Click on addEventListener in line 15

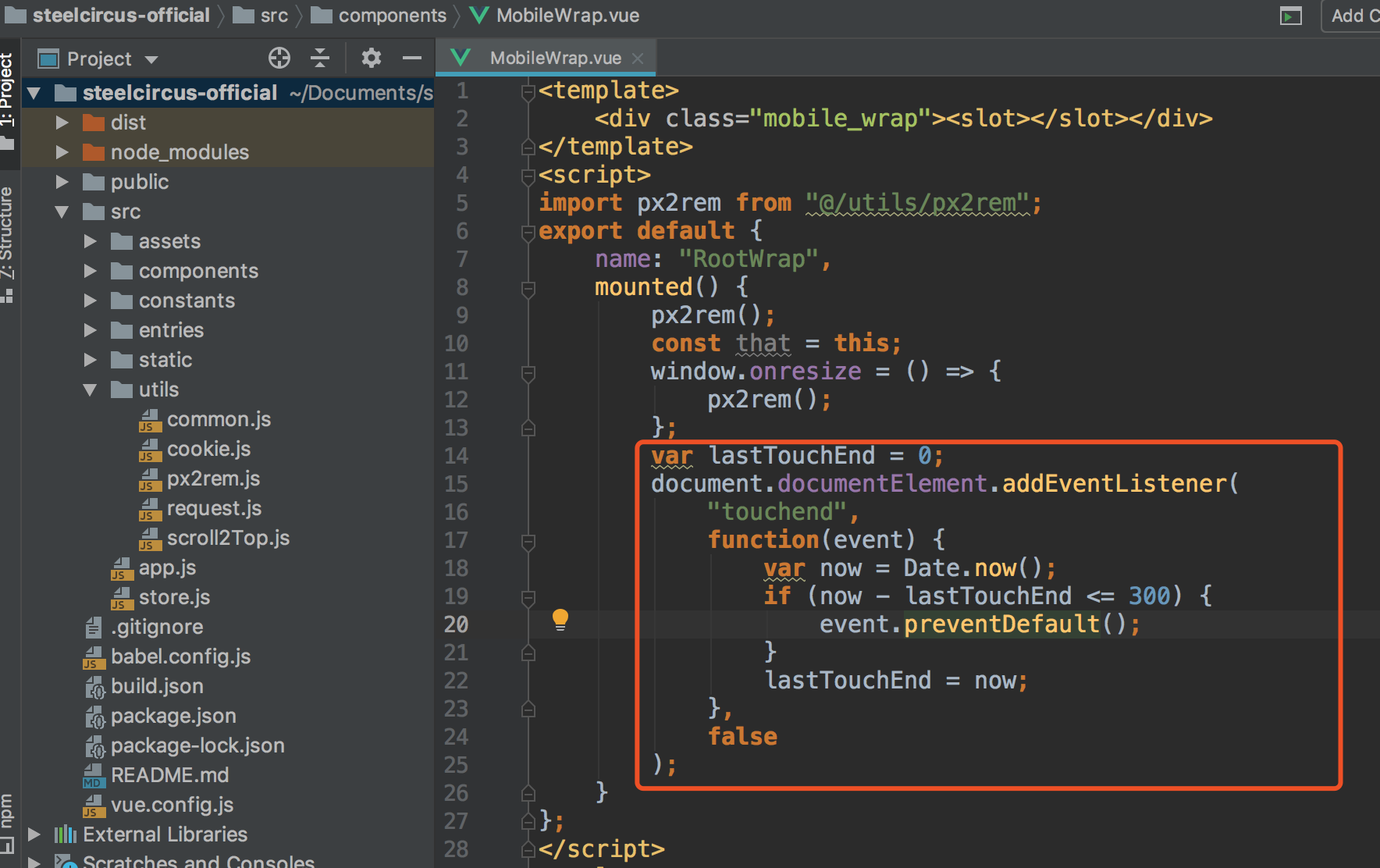tap(1115, 484)
